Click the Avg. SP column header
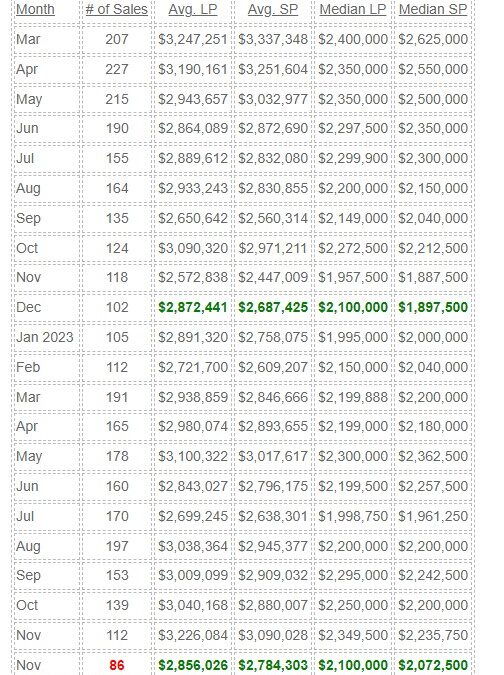This screenshot has height=675, width=504. pyautogui.click(x=272, y=9)
